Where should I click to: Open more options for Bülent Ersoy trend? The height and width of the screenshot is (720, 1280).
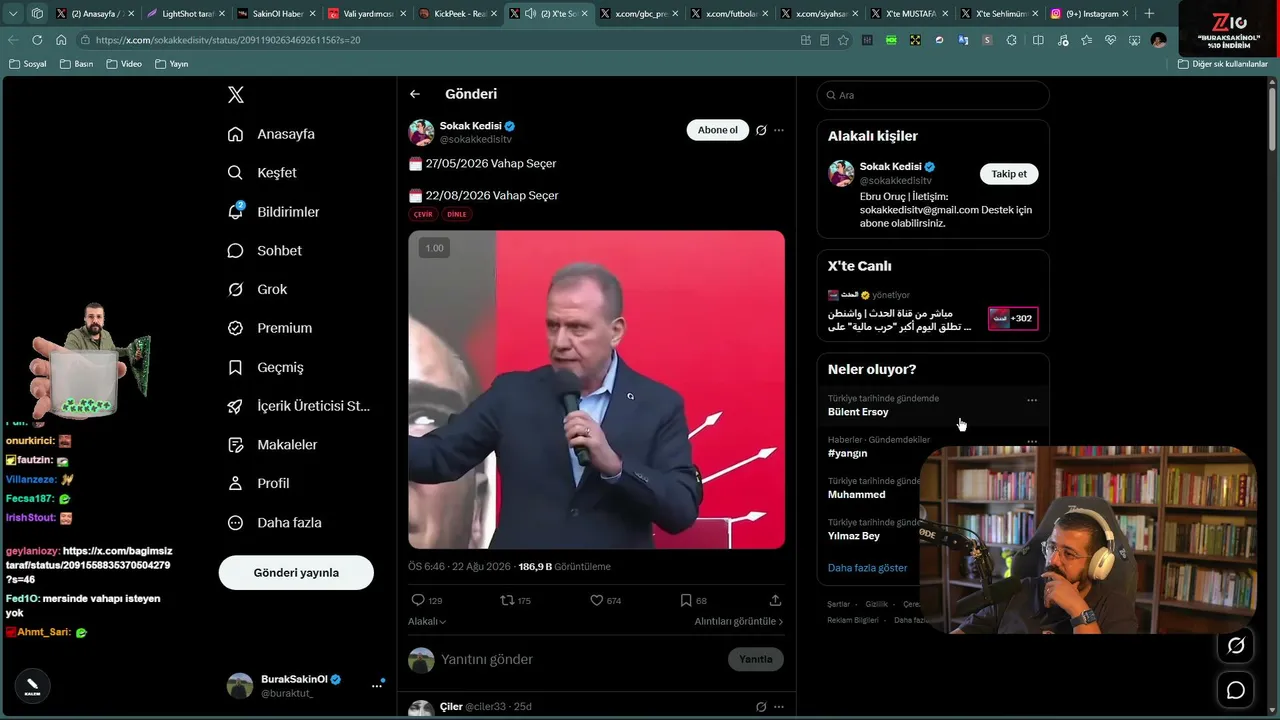pyautogui.click(x=1032, y=400)
